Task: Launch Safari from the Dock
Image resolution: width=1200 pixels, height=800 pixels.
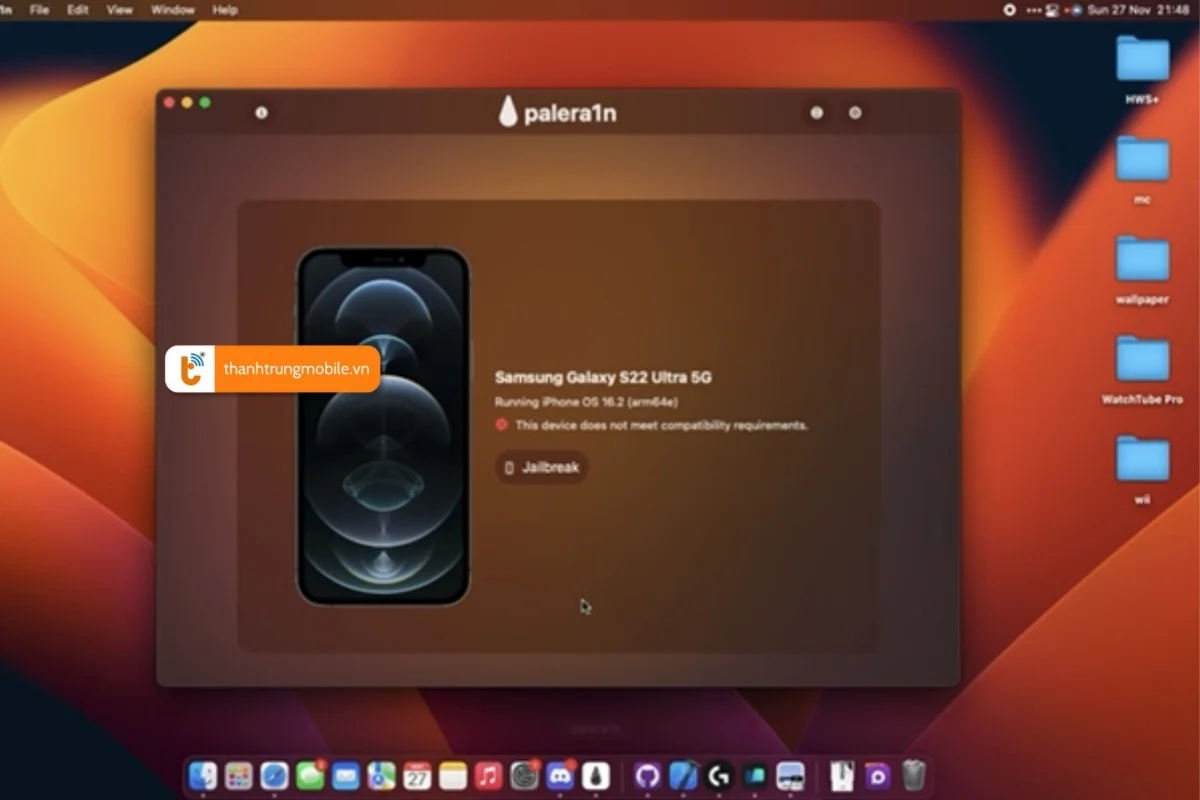Action: [272, 775]
